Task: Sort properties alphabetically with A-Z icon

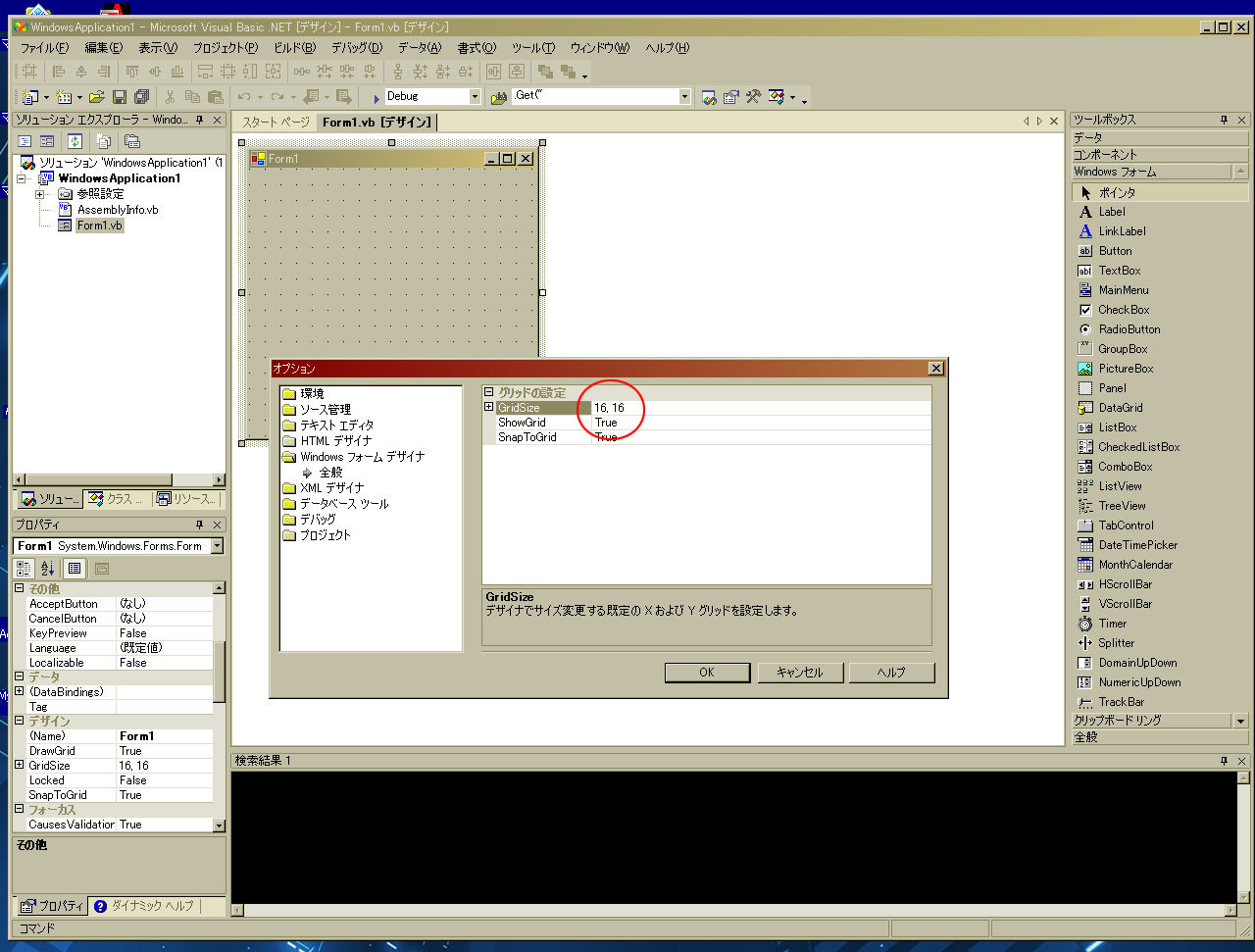Action: point(48,569)
